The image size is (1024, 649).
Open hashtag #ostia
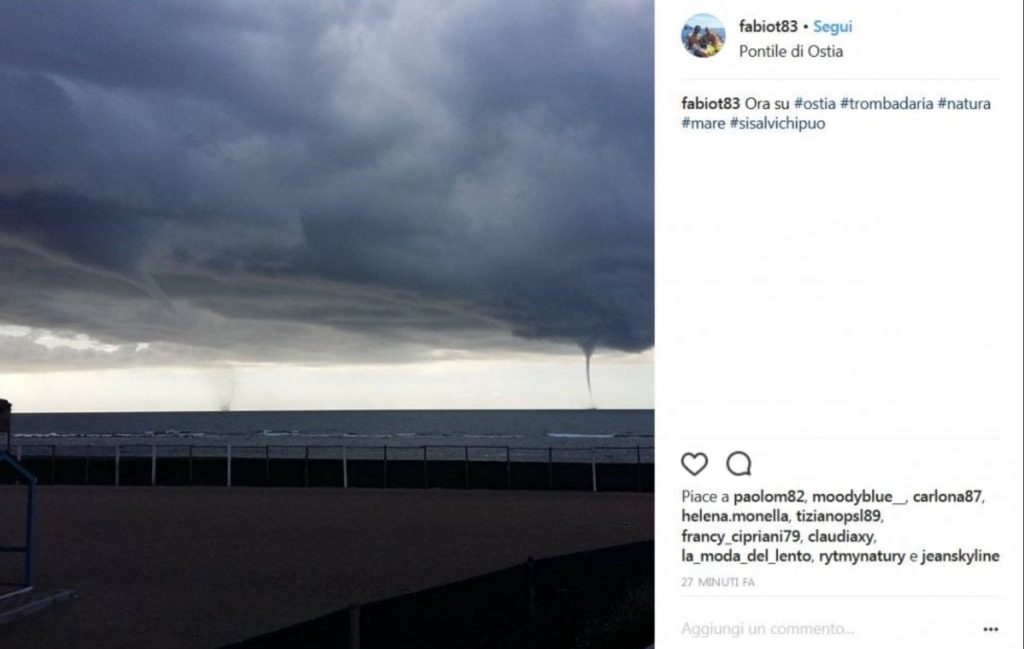click(x=814, y=103)
